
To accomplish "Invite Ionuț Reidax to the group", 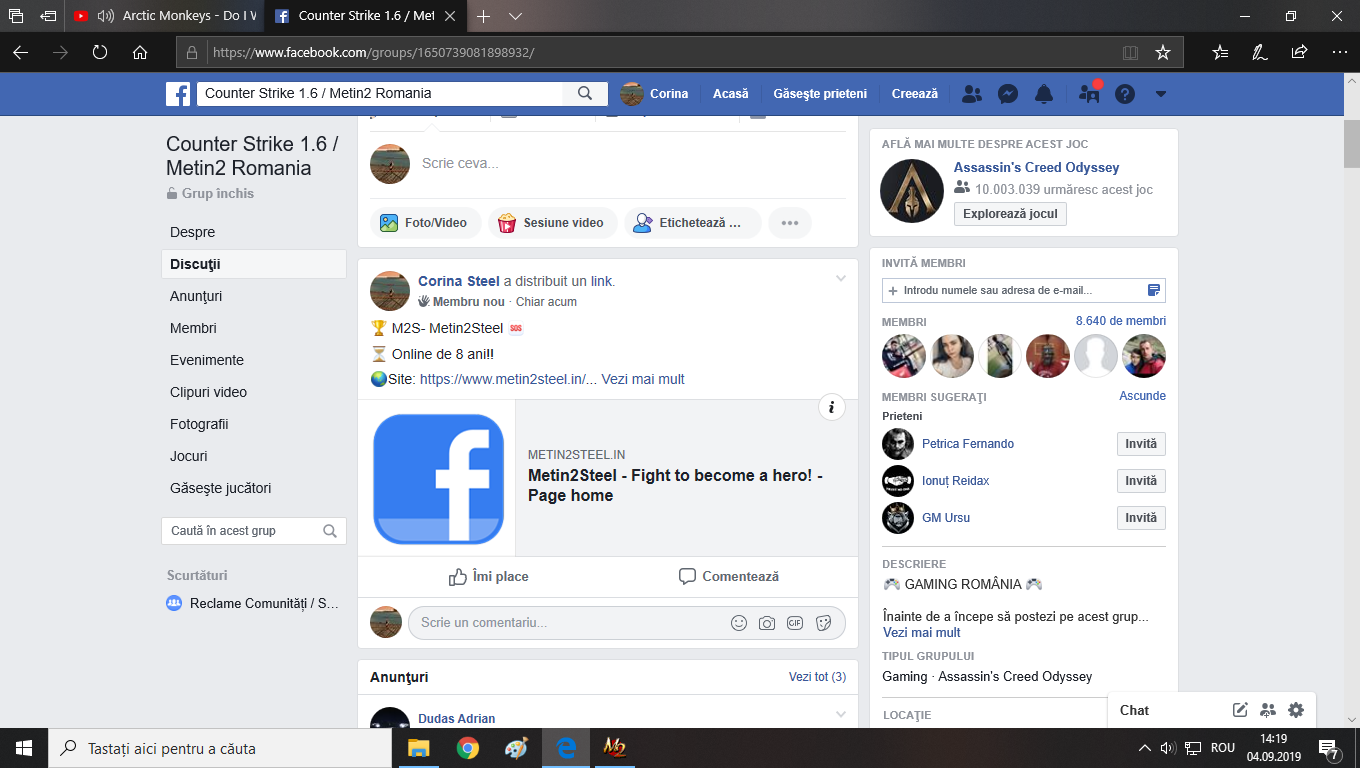I will (x=1141, y=481).
